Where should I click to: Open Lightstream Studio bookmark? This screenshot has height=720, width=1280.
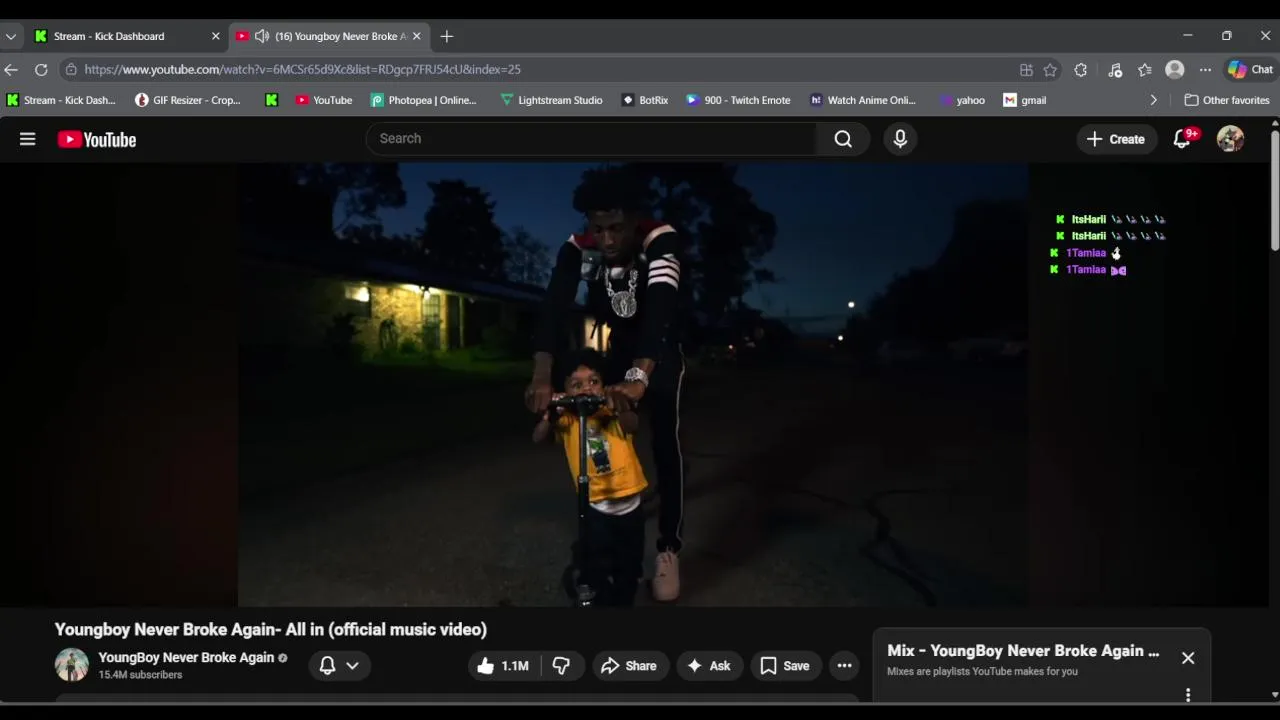pyautogui.click(x=551, y=100)
